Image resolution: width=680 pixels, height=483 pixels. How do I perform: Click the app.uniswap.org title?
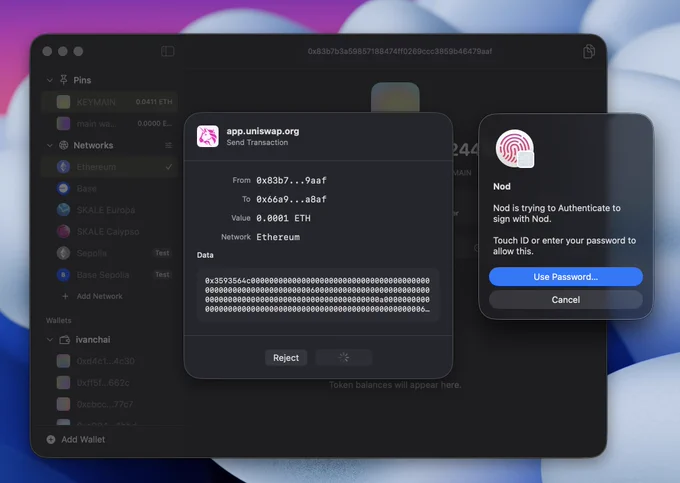(x=263, y=131)
